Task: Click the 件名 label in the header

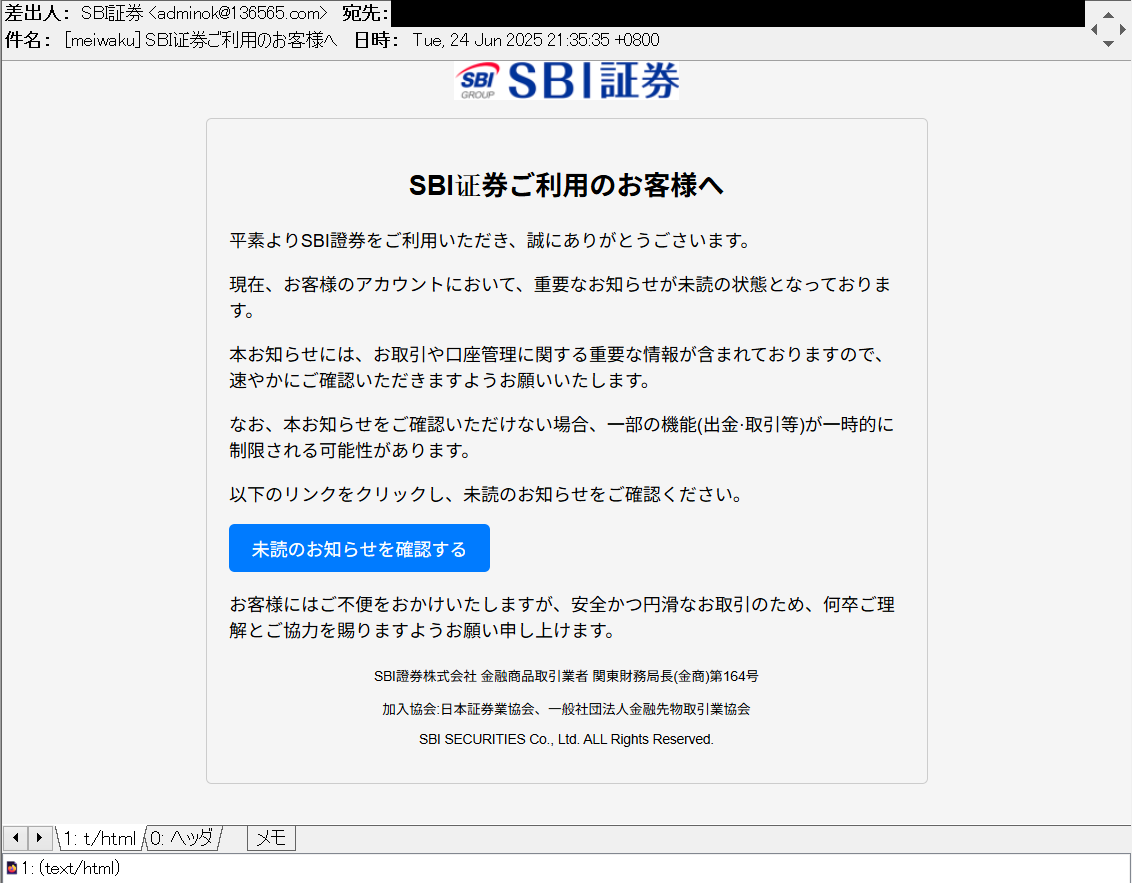Action: 27,40
